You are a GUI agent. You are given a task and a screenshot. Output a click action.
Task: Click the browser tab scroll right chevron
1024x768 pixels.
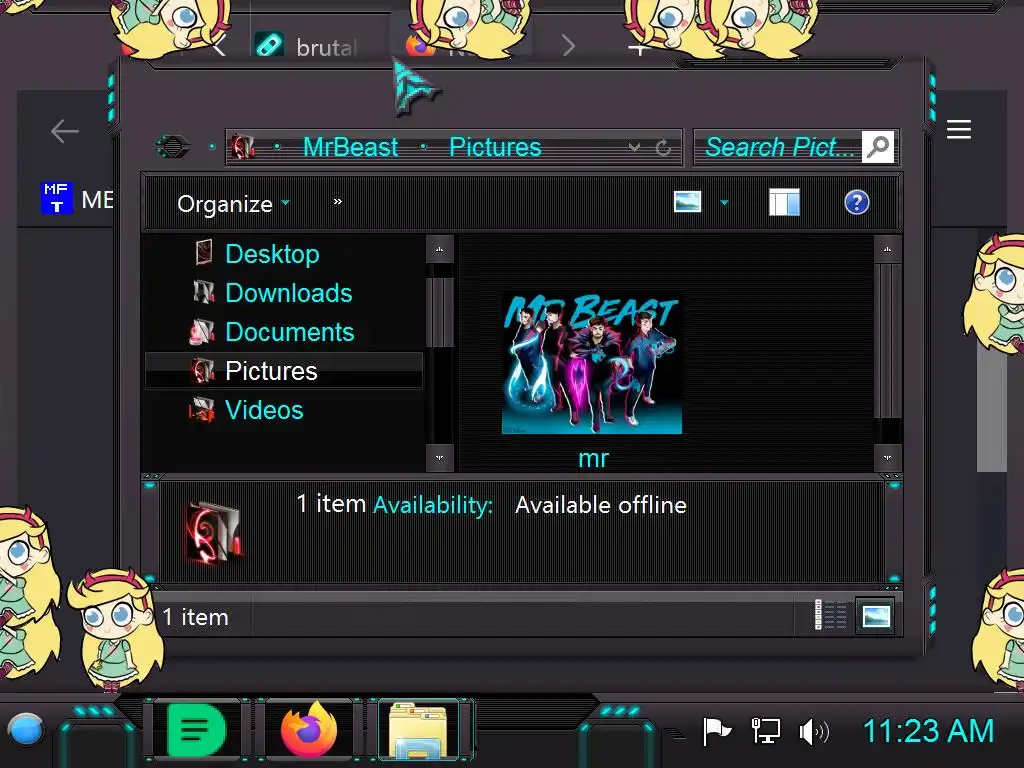pyautogui.click(x=568, y=46)
